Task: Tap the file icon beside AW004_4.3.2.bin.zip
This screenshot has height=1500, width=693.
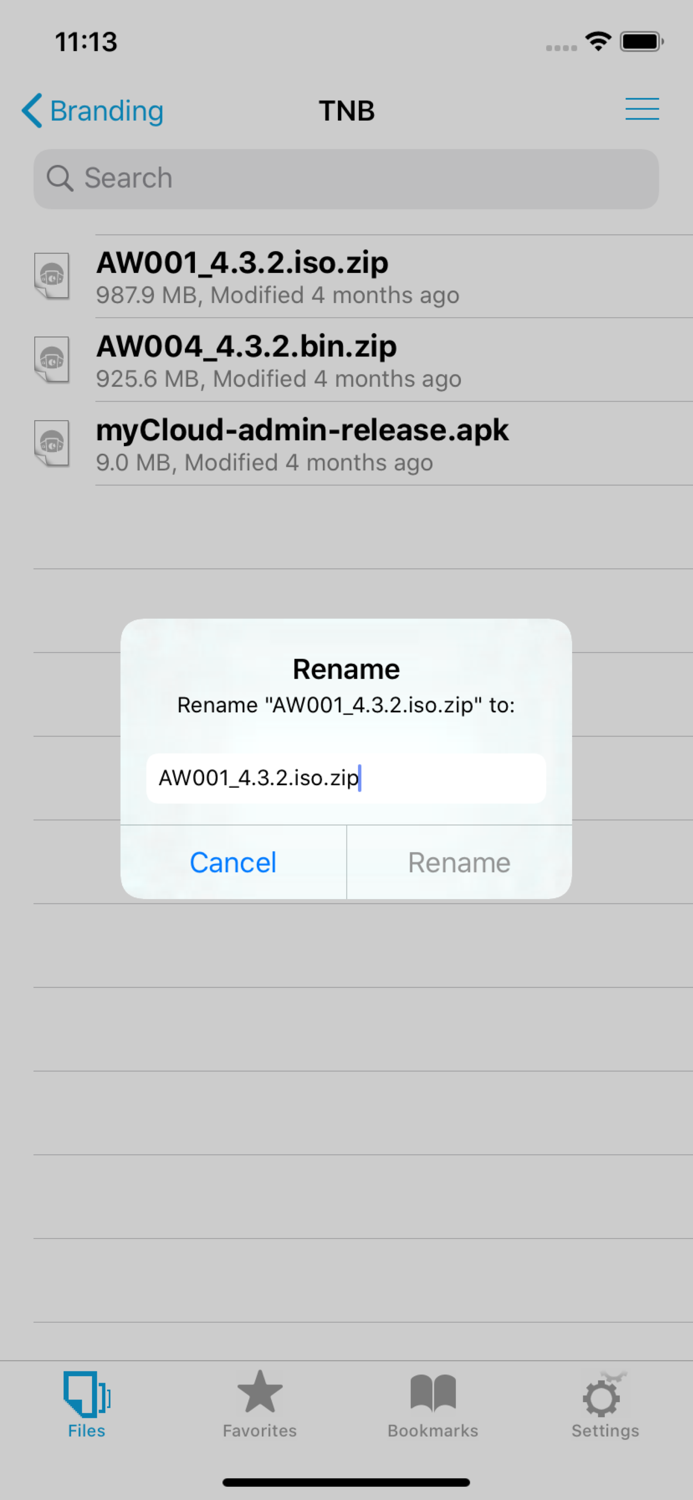Action: (x=52, y=360)
